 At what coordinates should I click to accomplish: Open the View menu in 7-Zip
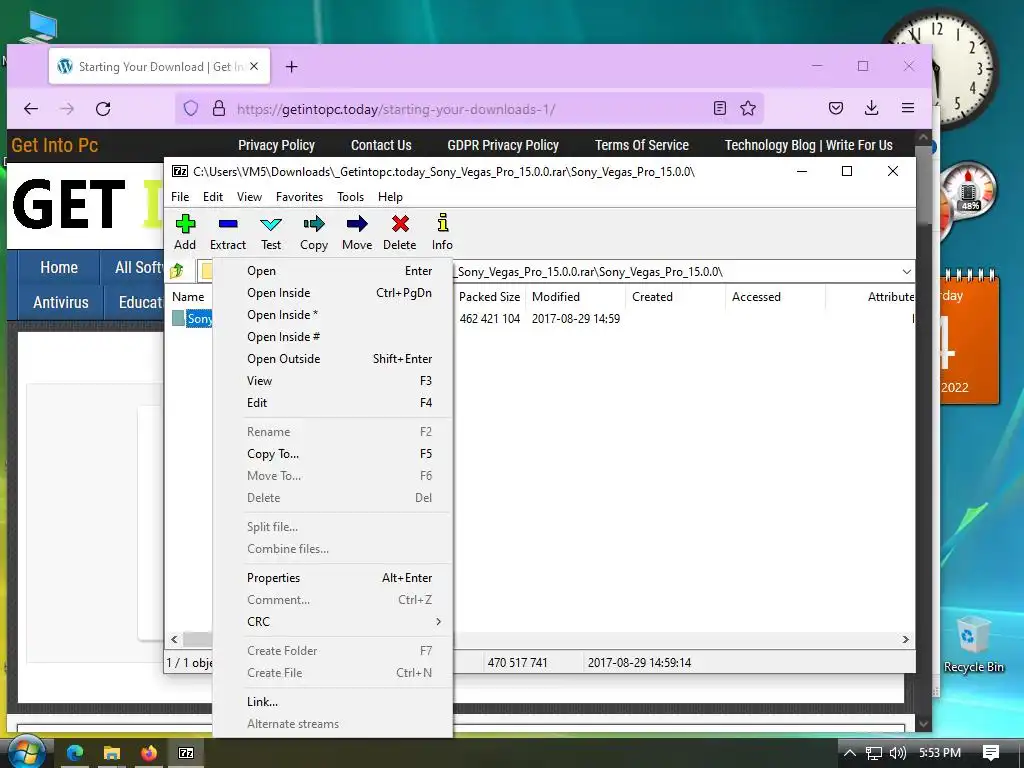[249, 197]
